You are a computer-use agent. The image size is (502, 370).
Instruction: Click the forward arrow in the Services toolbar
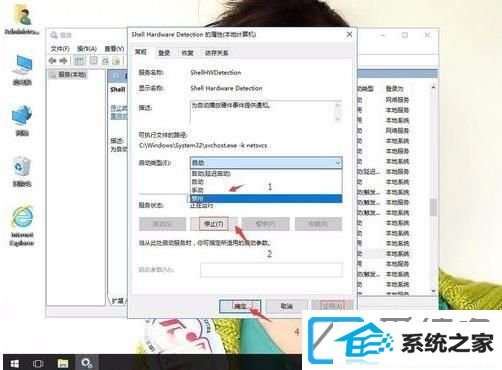(x=63, y=61)
